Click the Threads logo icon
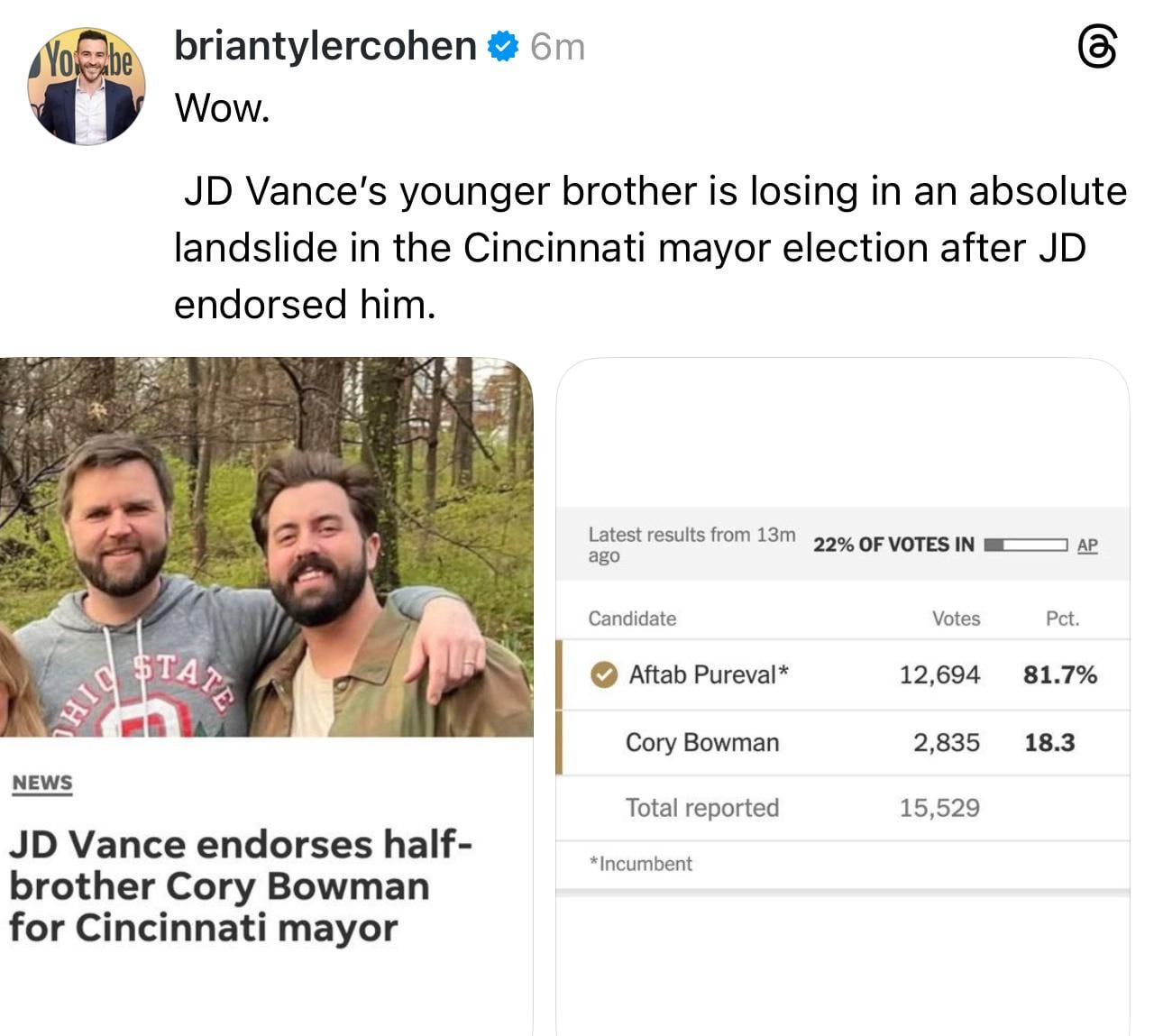This screenshot has width=1163, height=1036. pyautogui.click(x=1097, y=47)
